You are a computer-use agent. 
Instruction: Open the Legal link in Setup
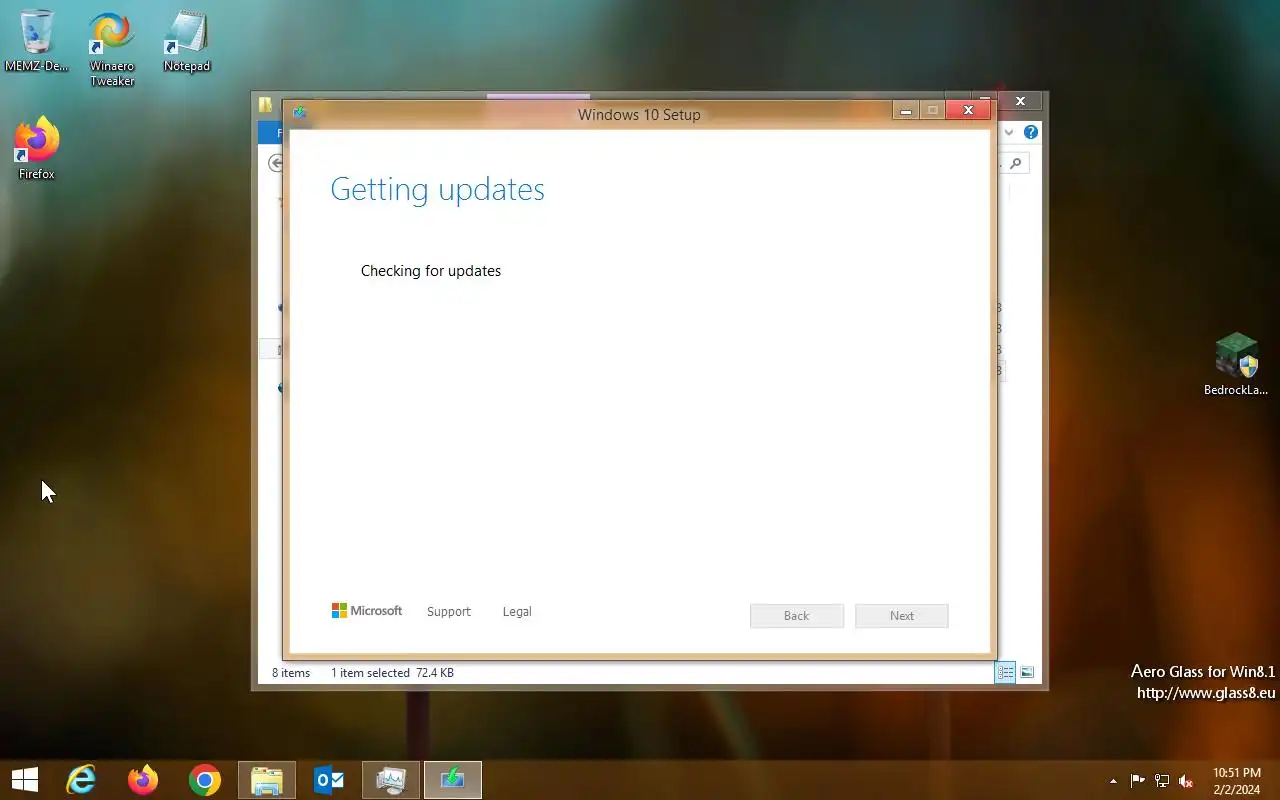tap(517, 611)
